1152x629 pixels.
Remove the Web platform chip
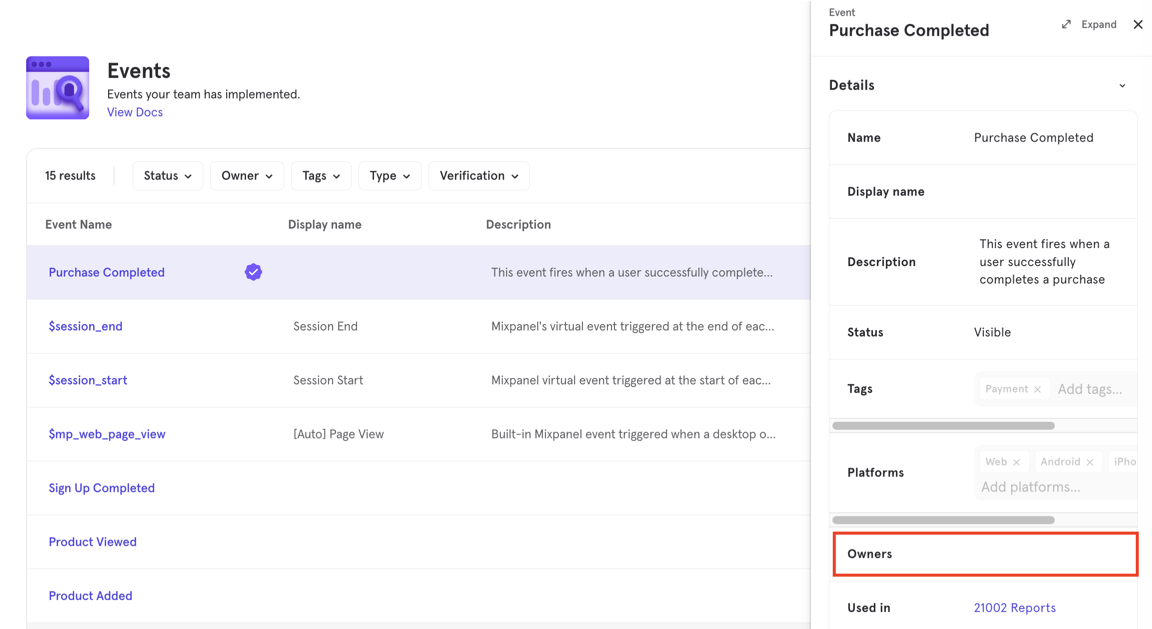coord(1016,462)
